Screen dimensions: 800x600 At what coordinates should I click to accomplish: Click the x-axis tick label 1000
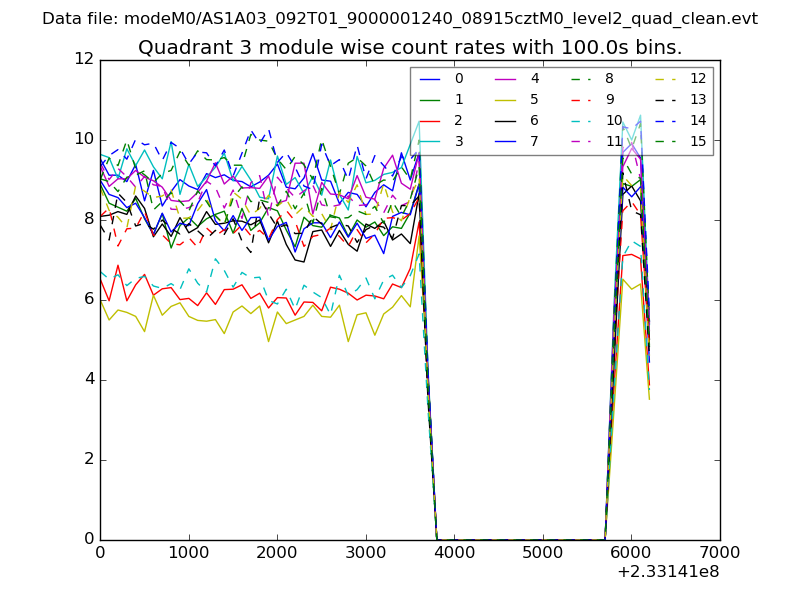click(188, 552)
